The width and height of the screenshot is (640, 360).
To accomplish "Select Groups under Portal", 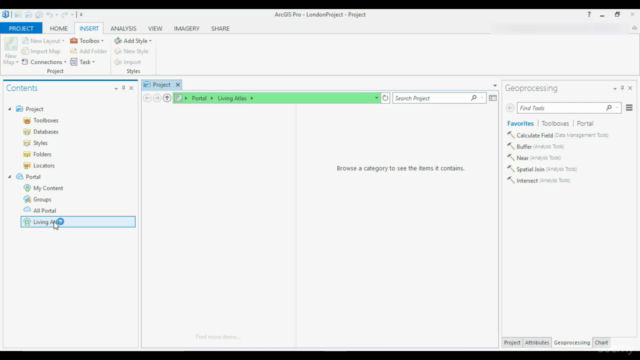I will pyautogui.click(x=42, y=200).
